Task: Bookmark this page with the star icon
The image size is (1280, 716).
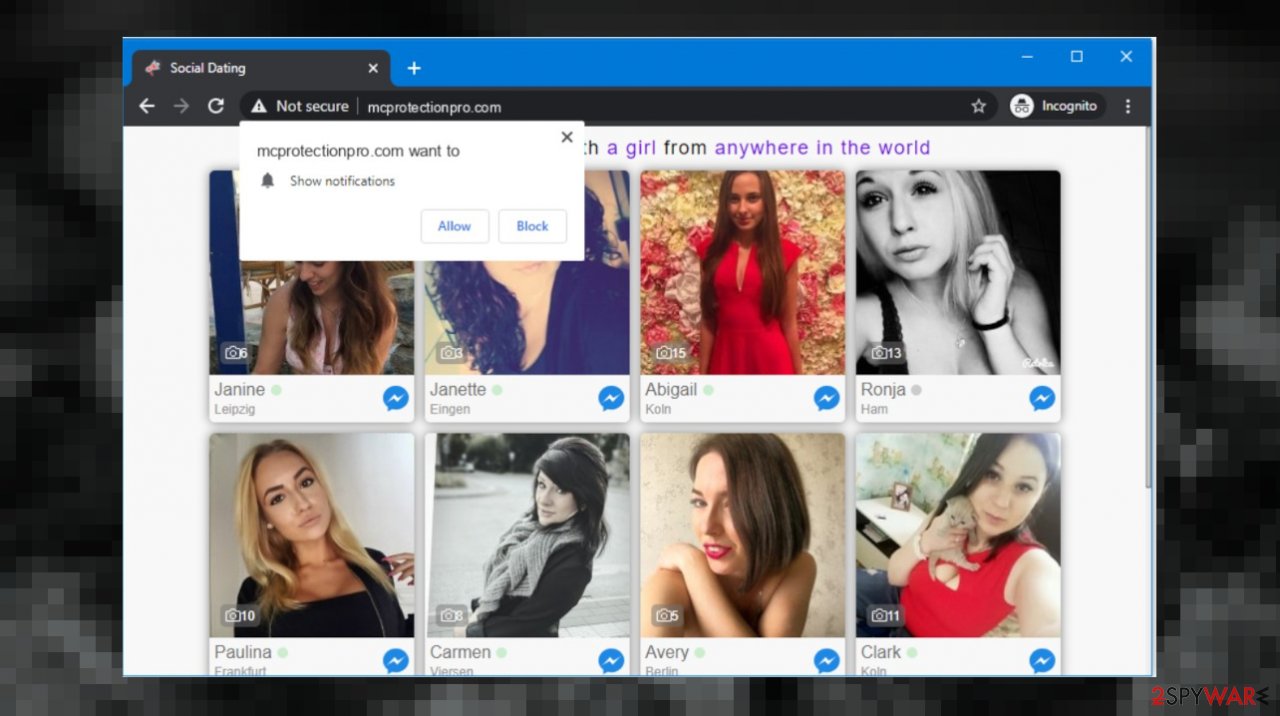Action: tap(978, 106)
